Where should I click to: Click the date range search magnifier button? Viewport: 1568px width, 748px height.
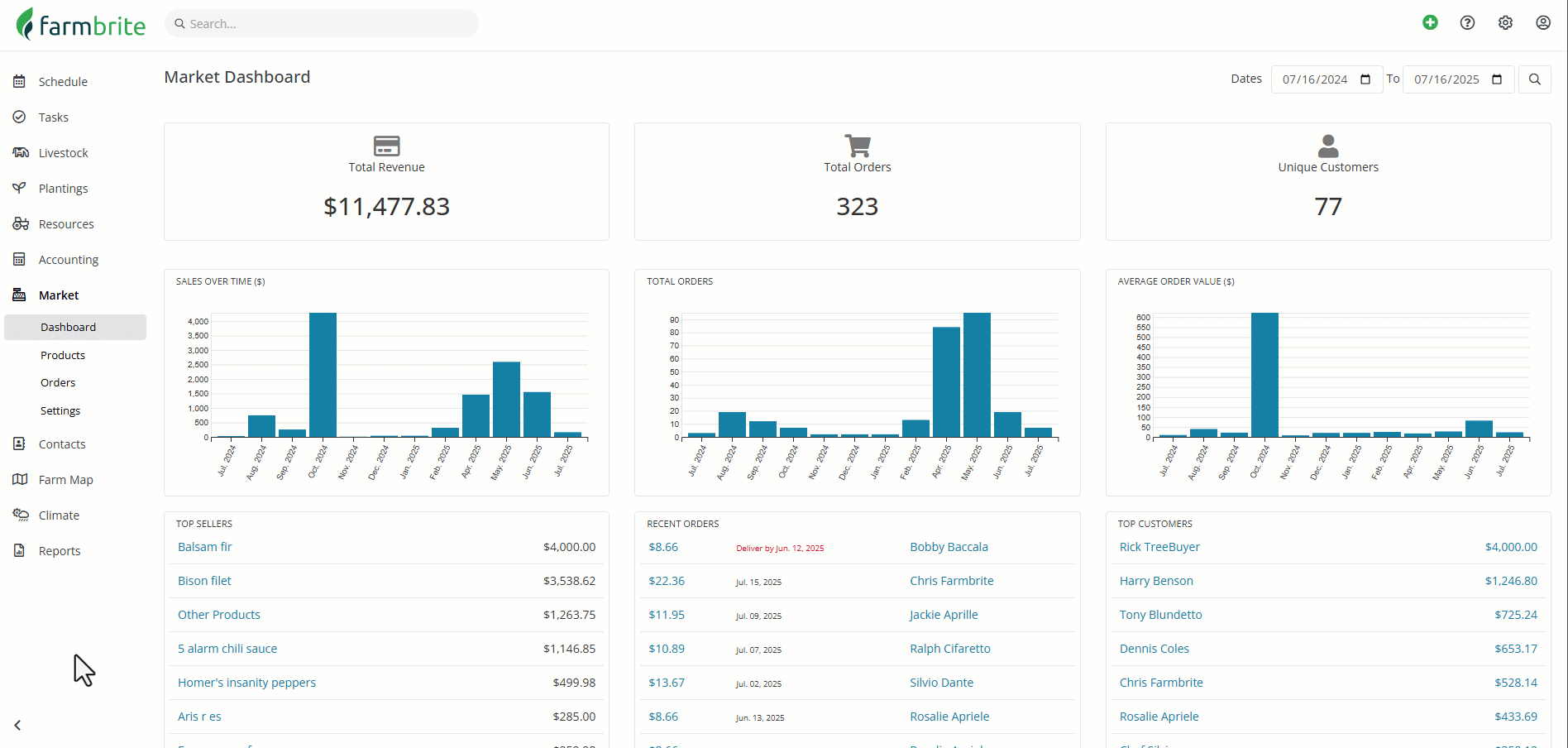1535,79
